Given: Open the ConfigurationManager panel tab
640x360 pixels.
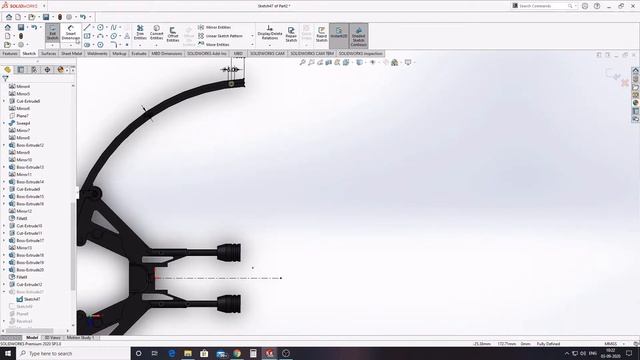Looking at the screenshot, I should [x=34, y=70].
